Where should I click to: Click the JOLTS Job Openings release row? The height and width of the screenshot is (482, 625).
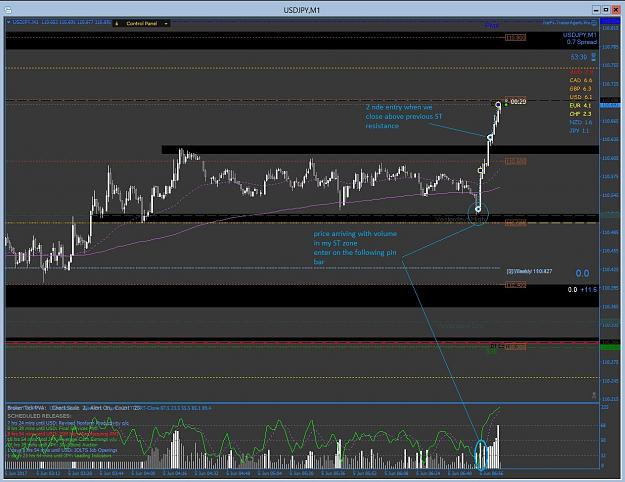click(x=62, y=450)
